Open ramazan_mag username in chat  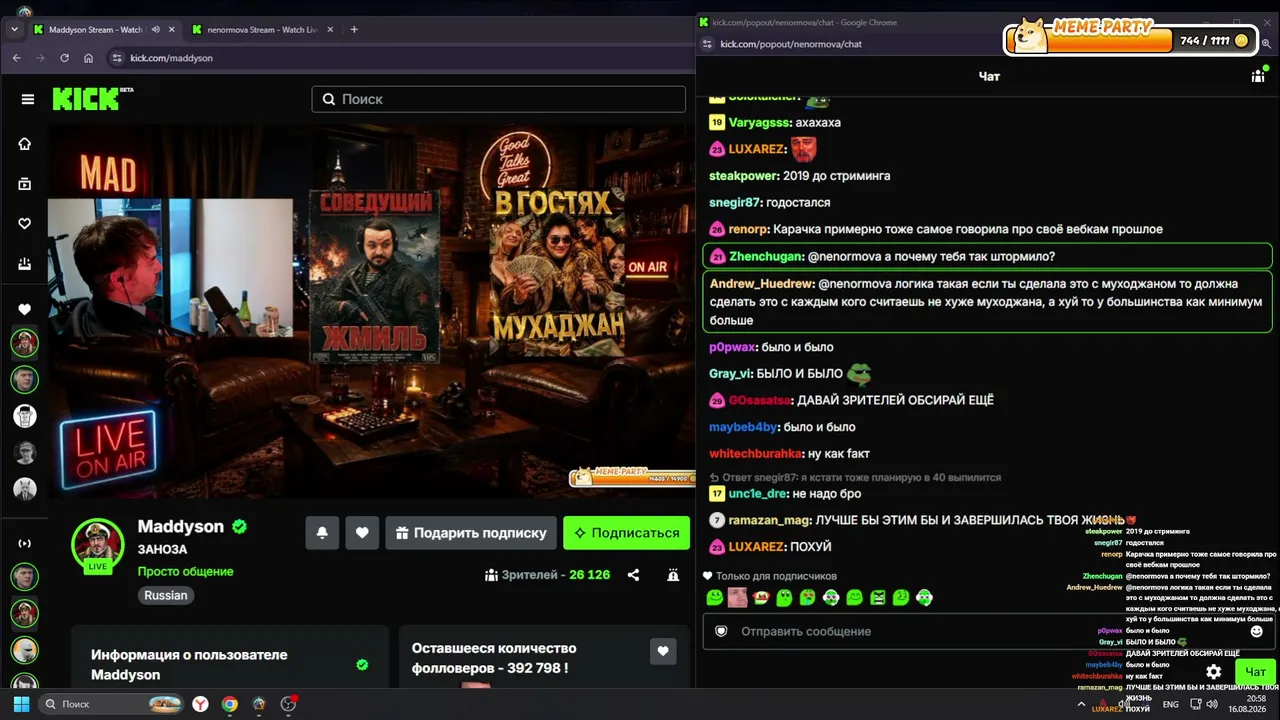click(x=769, y=520)
